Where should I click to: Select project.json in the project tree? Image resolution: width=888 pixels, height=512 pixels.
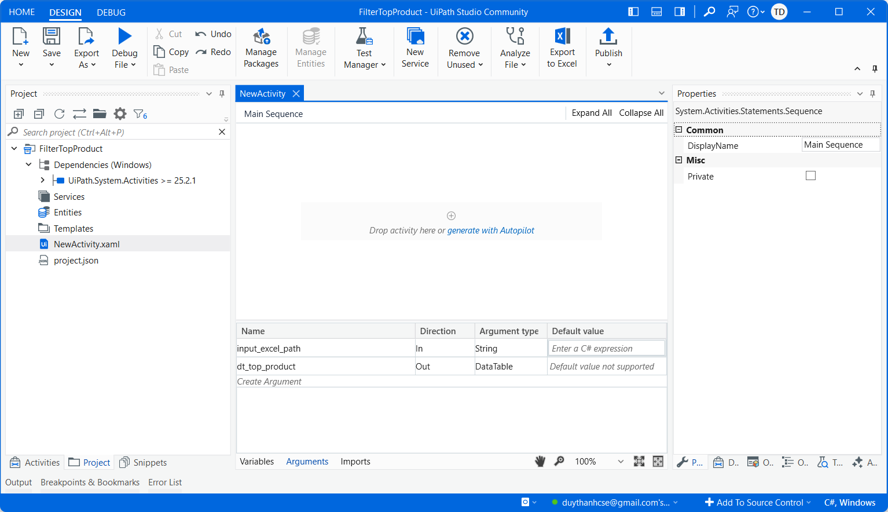[76, 261]
